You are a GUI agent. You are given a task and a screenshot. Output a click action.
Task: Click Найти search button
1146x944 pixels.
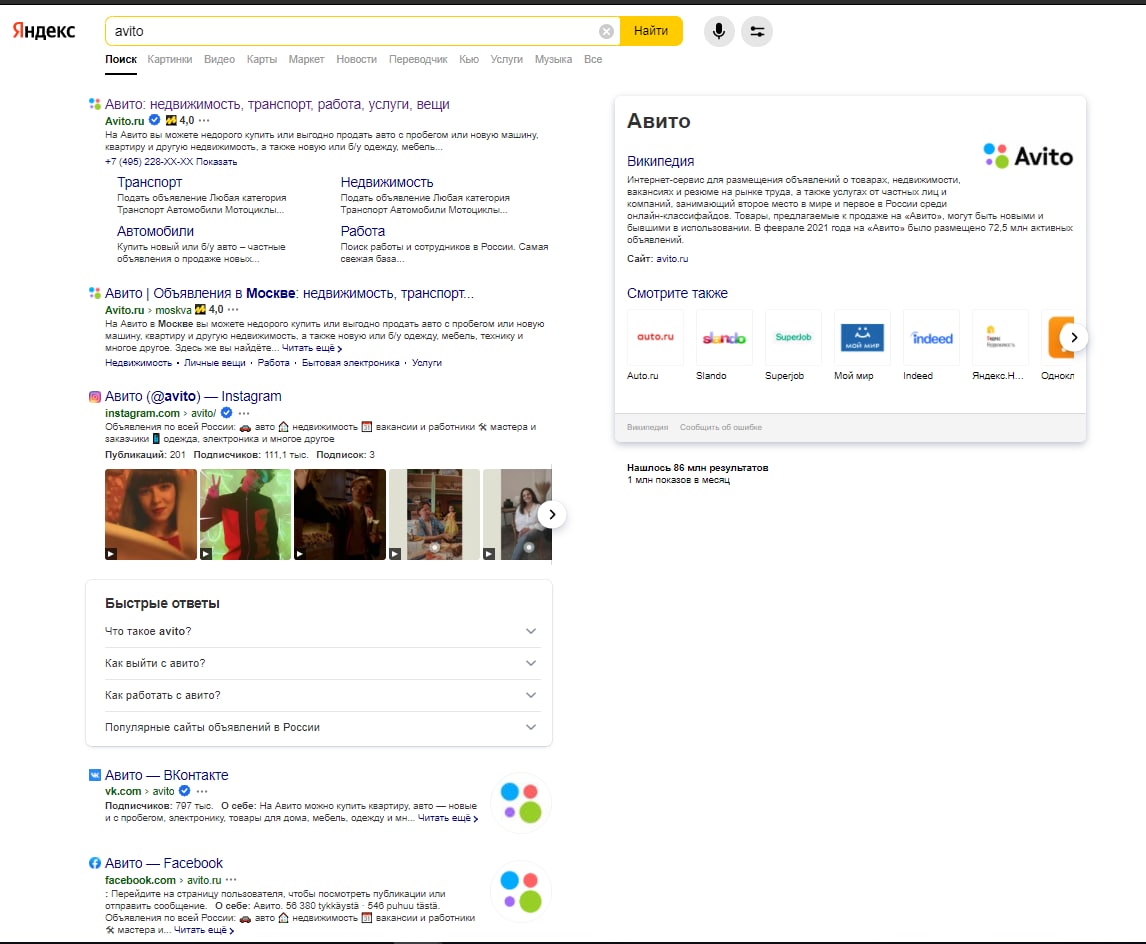point(650,31)
